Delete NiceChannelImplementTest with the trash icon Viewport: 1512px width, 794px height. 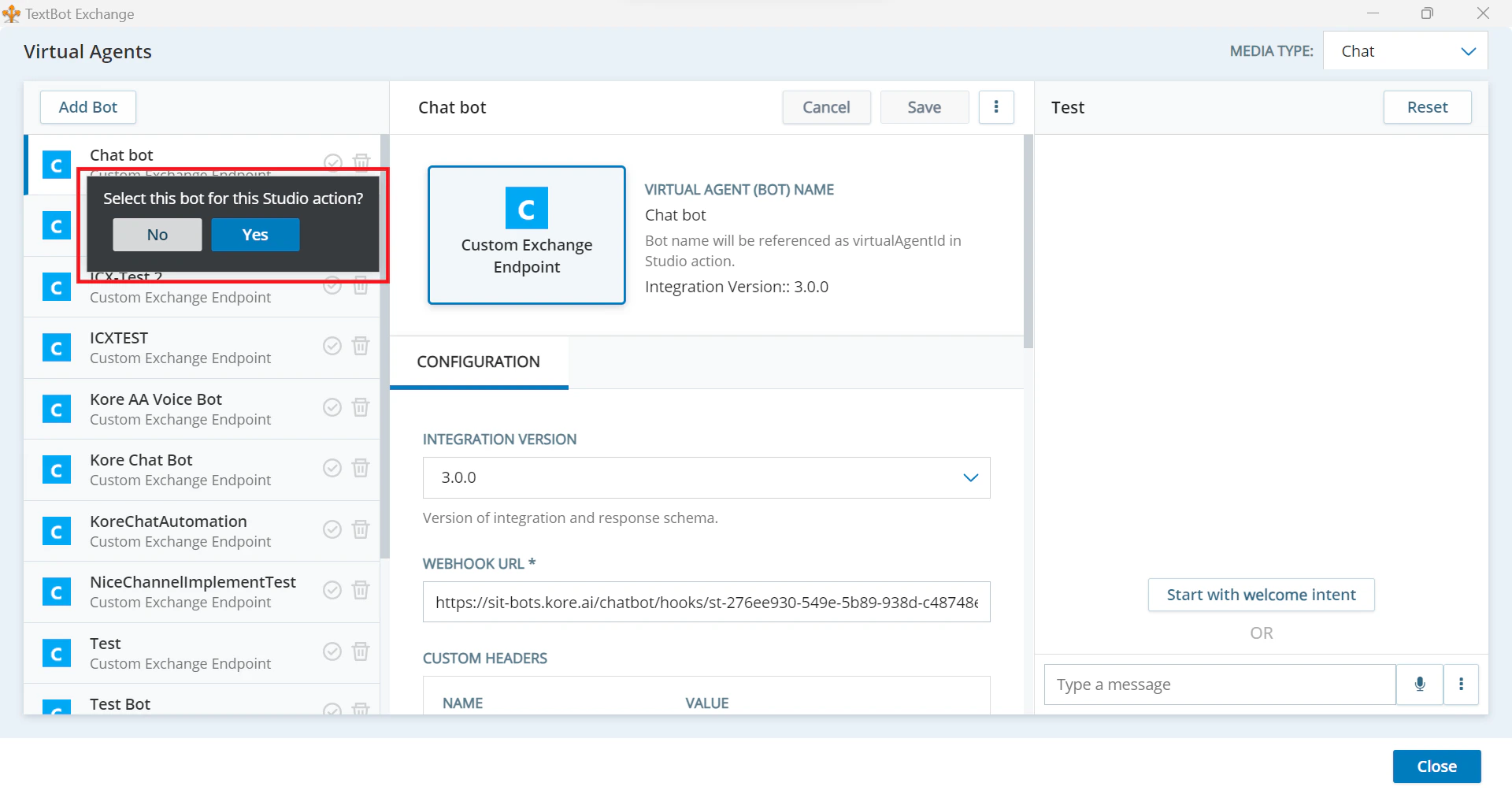[361, 590]
